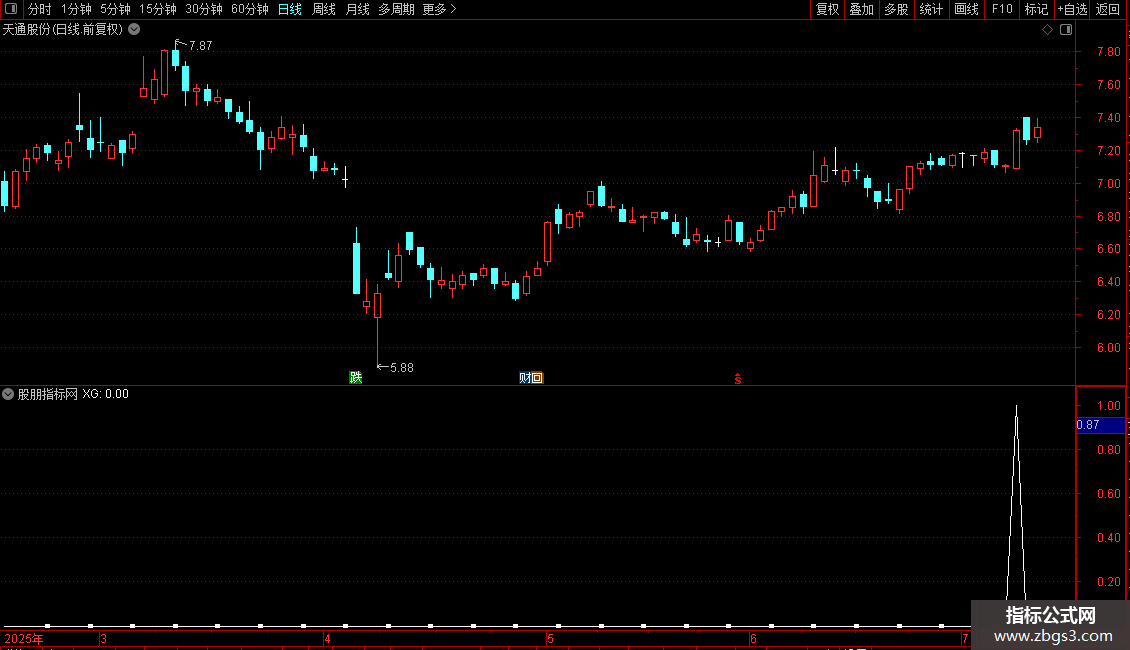Image resolution: width=1130 pixels, height=650 pixels.
Task: Click month 4 marker on time axis
Action: (x=327, y=638)
